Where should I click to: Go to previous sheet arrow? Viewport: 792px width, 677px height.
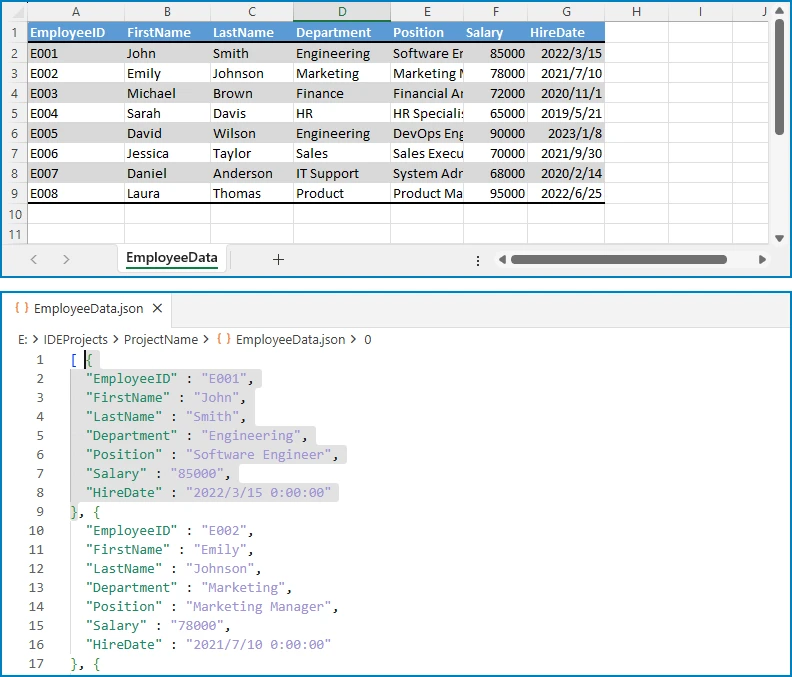[x=34, y=260]
